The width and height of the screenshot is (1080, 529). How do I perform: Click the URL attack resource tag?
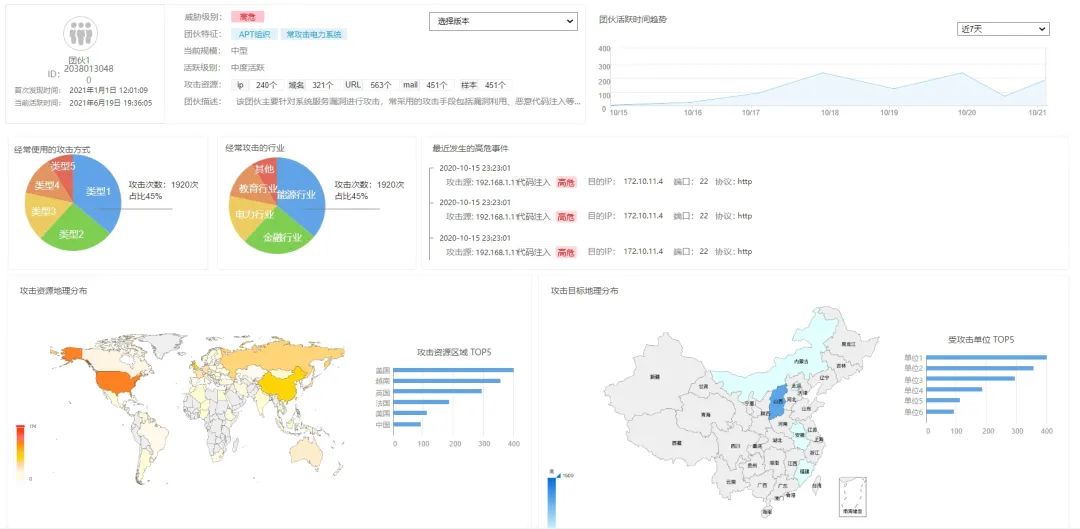(x=352, y=85)
